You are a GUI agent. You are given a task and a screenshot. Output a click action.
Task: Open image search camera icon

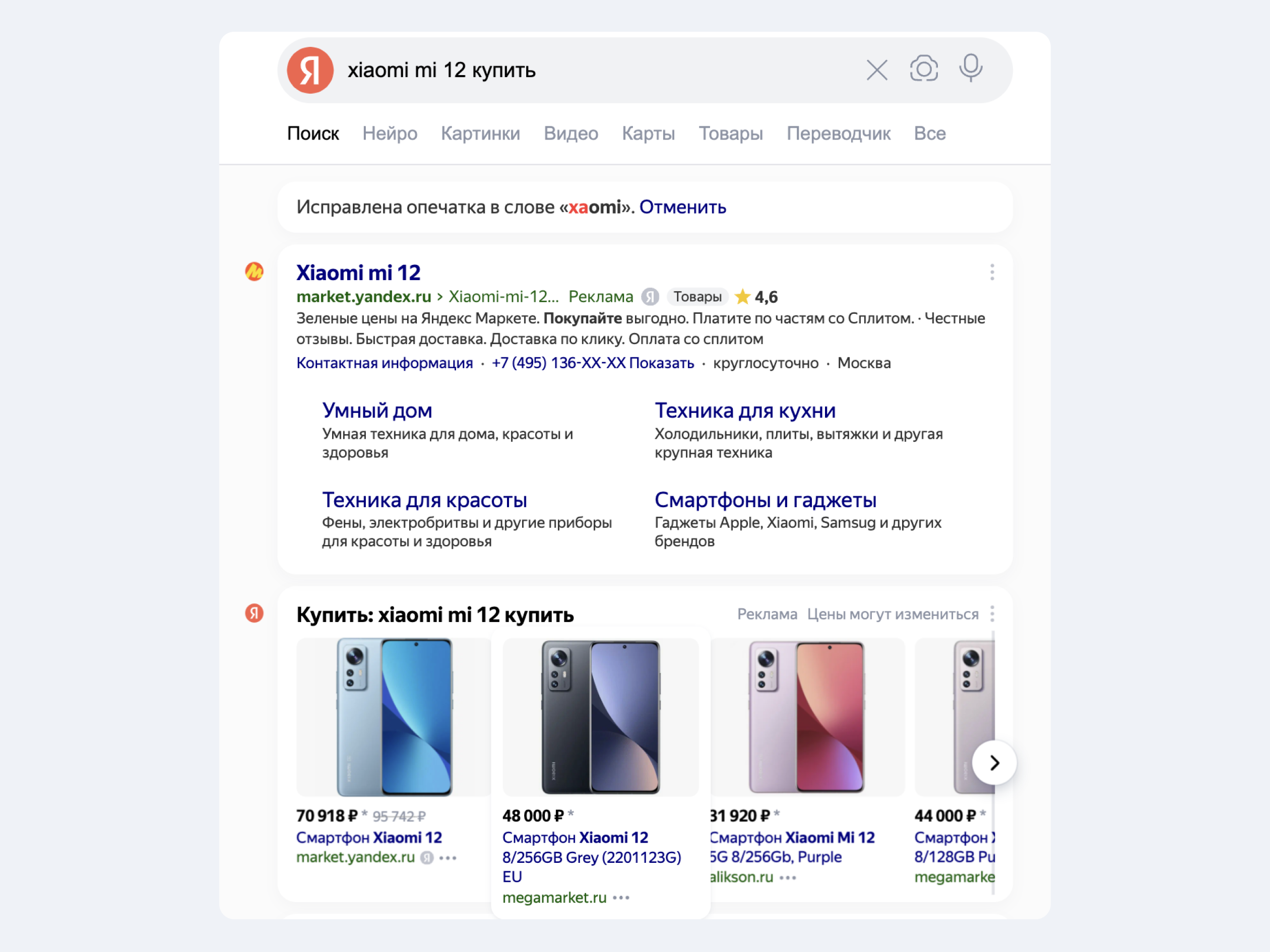point(924,69)
